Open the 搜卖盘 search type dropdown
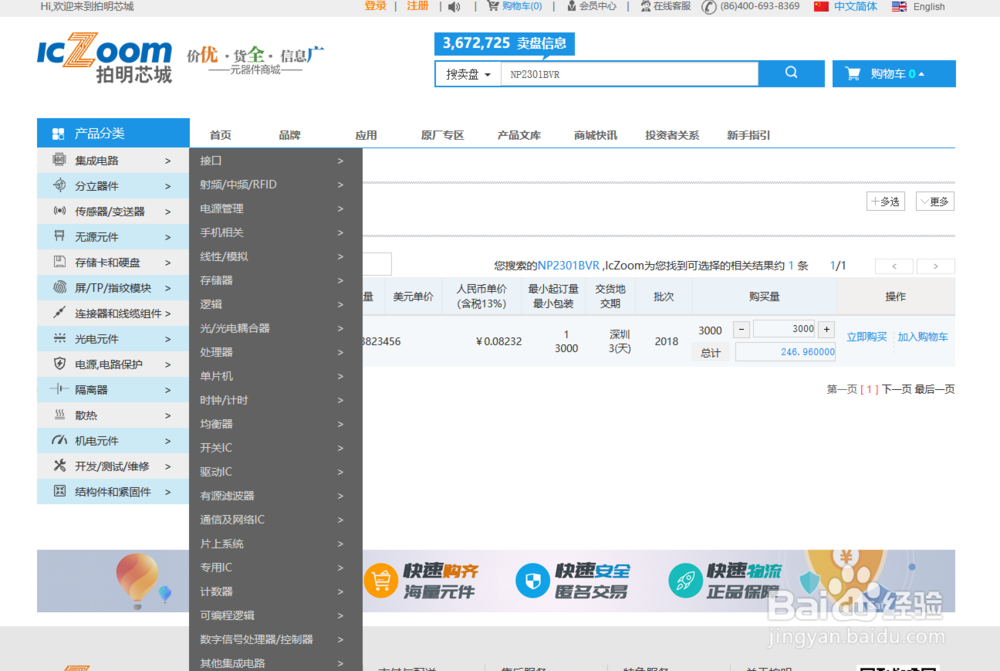The width and height of the screenshot is (1000, 671). pyautogui.click(x=467, y=73)
